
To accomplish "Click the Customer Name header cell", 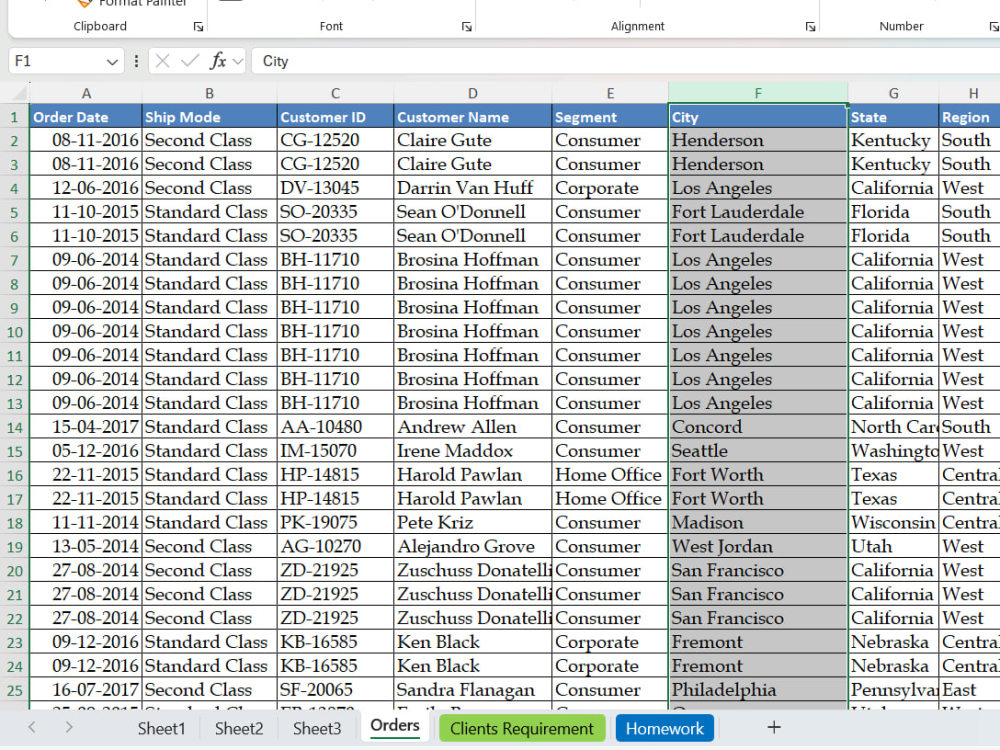I will 473,117.
